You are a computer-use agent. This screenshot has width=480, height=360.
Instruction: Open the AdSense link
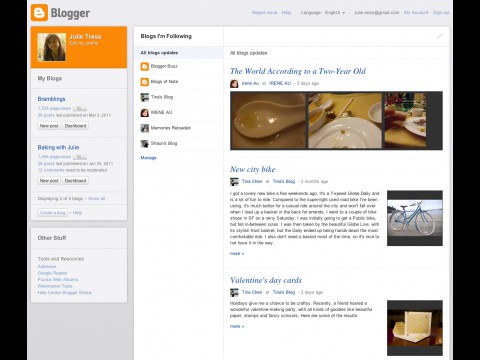[x=47, y=267]
